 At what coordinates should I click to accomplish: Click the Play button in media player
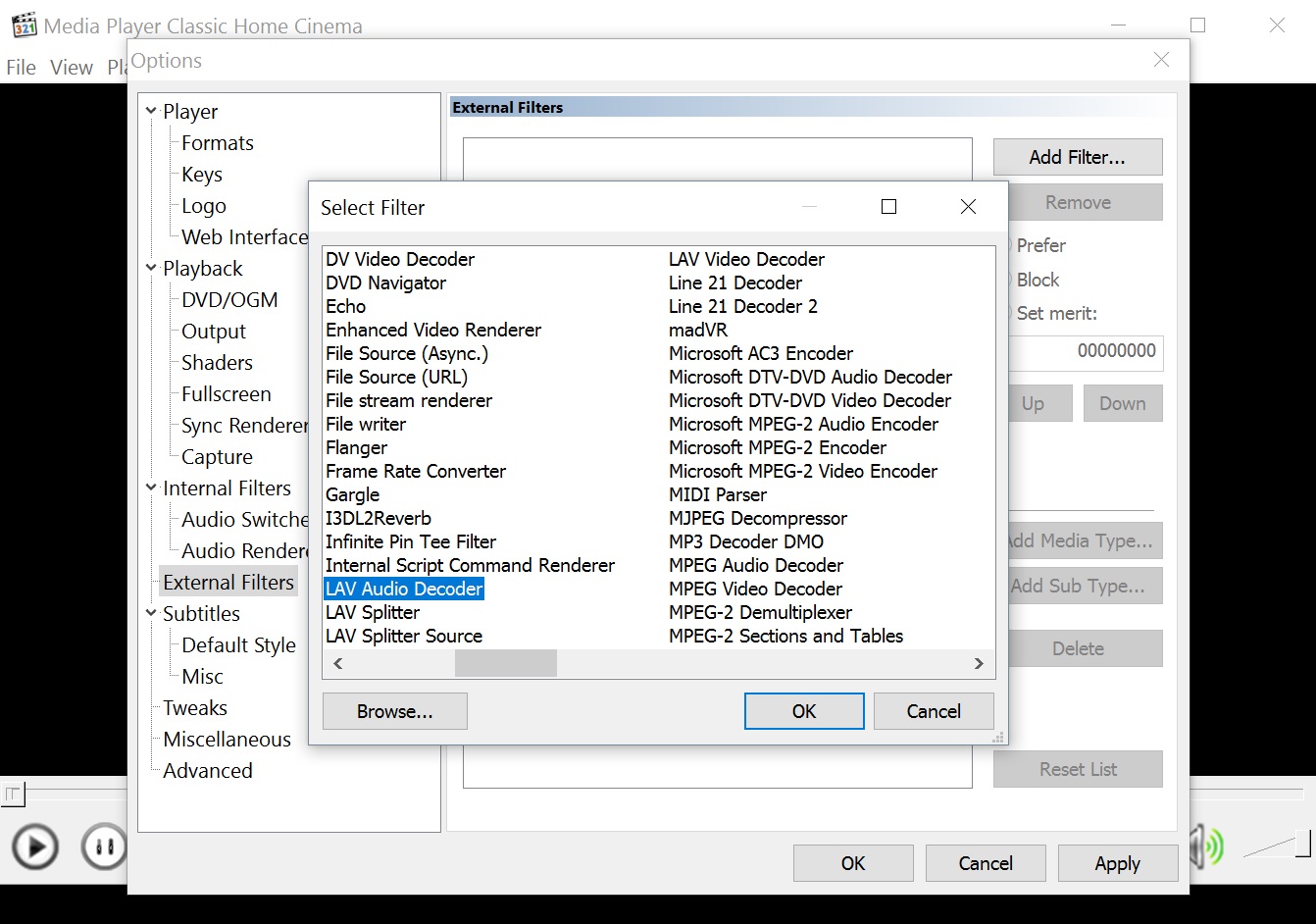pyautogui.click(x=35, y=847)
